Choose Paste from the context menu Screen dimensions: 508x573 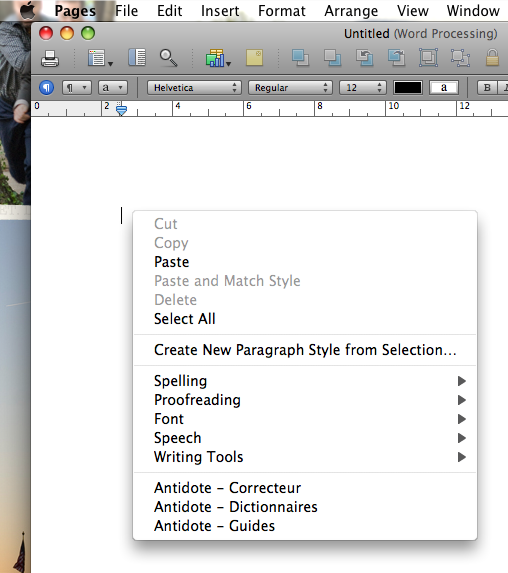[305, 262]
